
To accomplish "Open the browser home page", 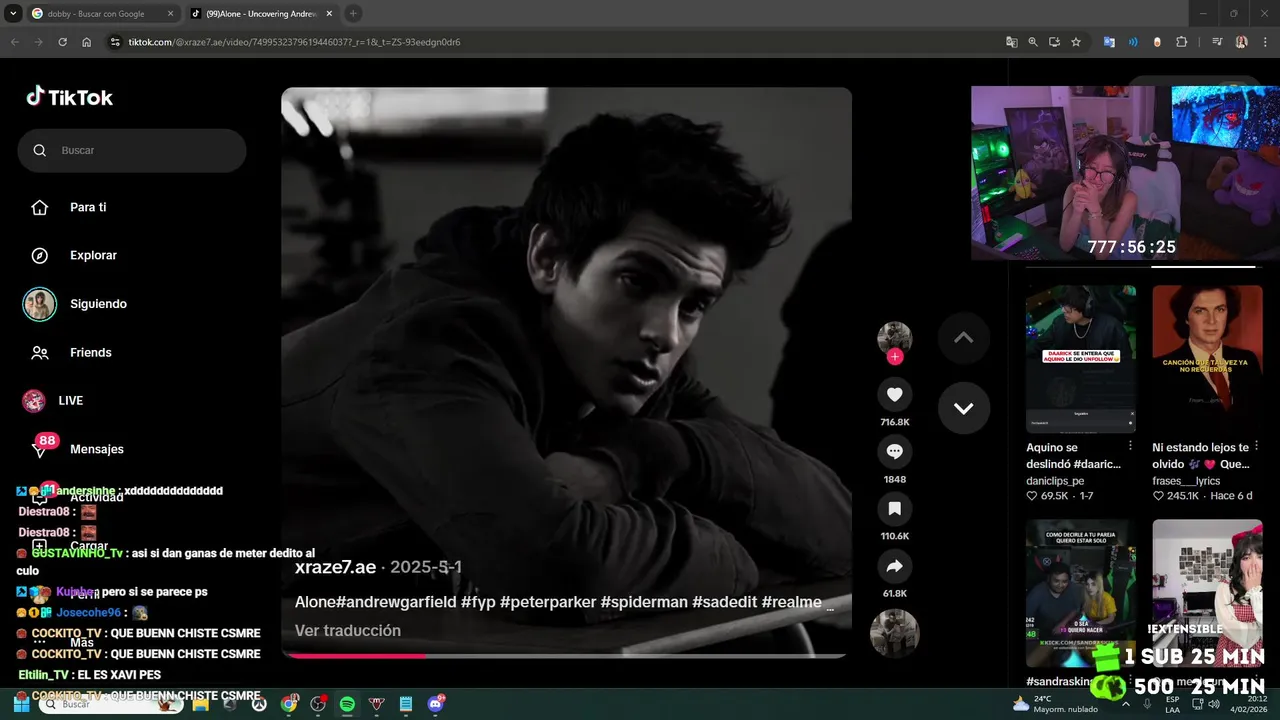I will 87,42.
